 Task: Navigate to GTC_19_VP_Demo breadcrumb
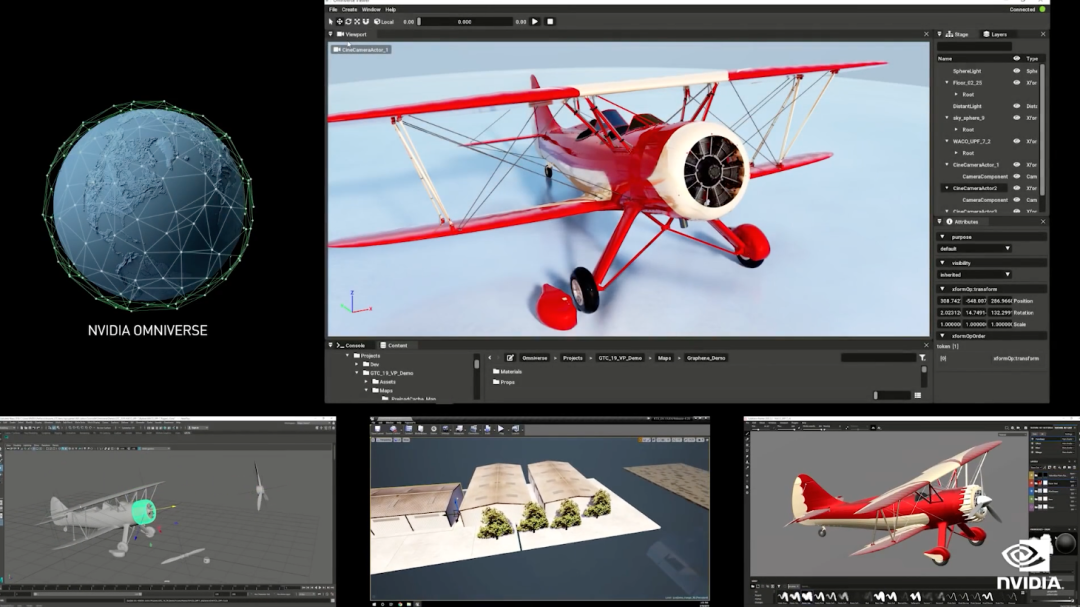point(620,358)
